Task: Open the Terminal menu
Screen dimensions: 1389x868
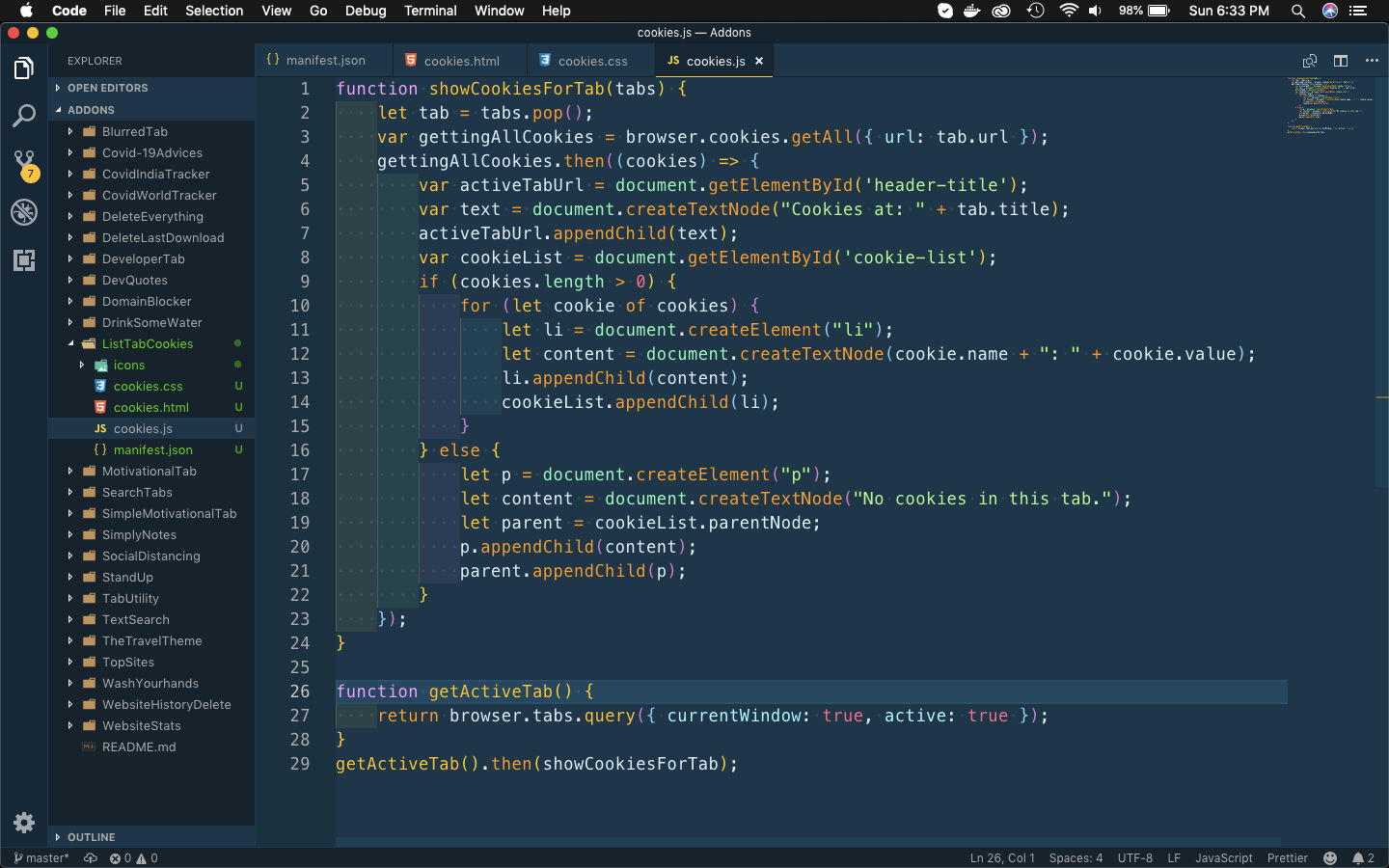Action: pos(430,11)
